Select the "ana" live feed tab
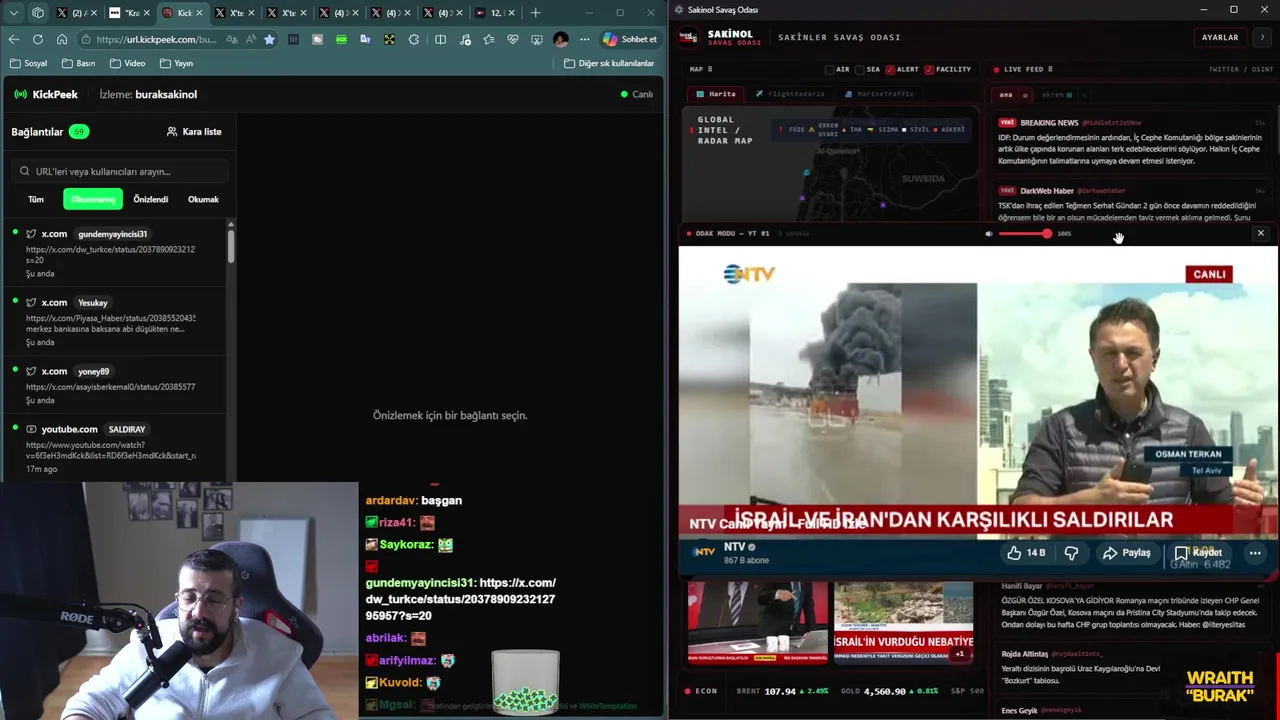This screenshot has width=1280, height=720. tap(1006, 95)
